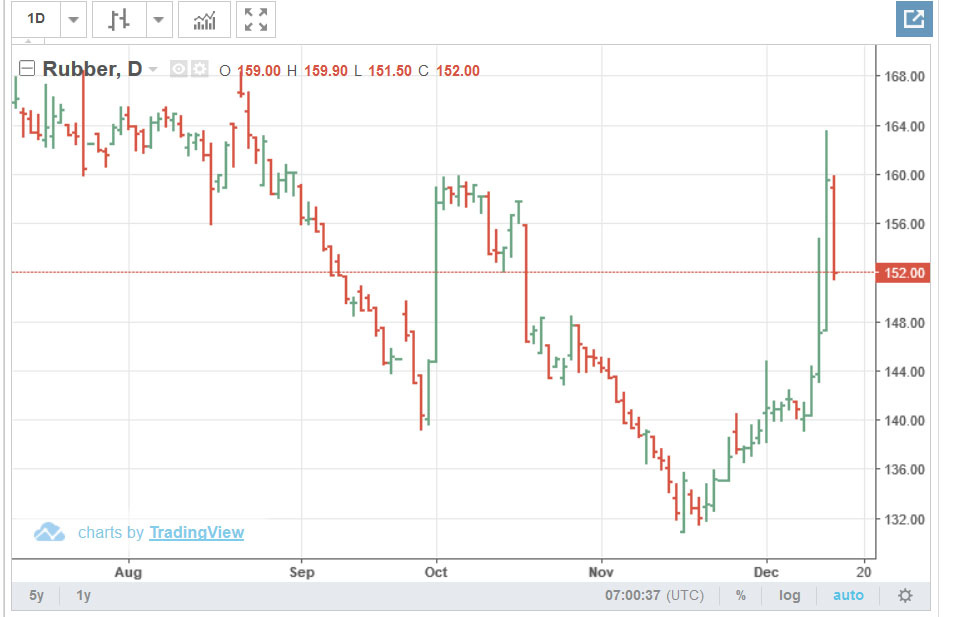This screenshot has height=617, width=973.
Task: Click the 1D timeframe button
Action: coord(36,19)
